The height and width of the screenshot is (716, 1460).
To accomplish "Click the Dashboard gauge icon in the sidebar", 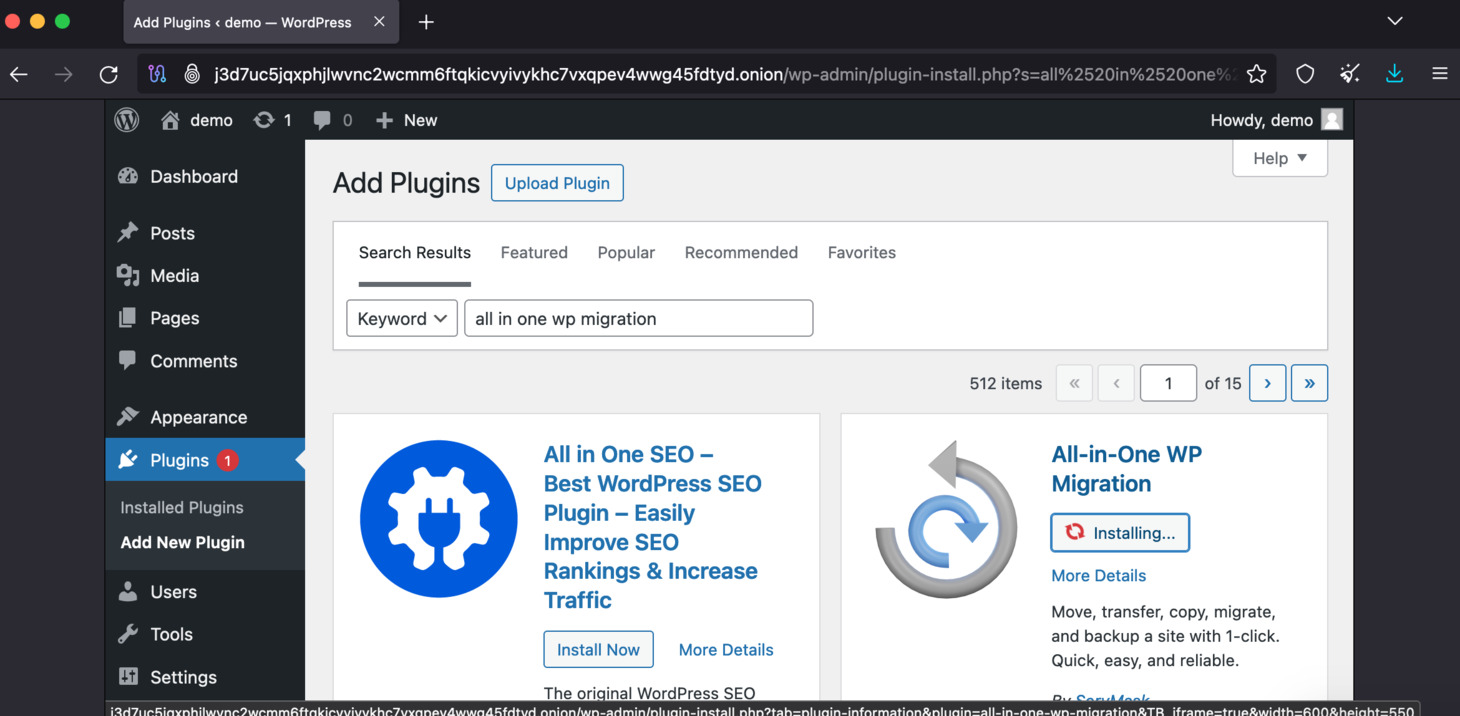I will [x=128, y=176].
